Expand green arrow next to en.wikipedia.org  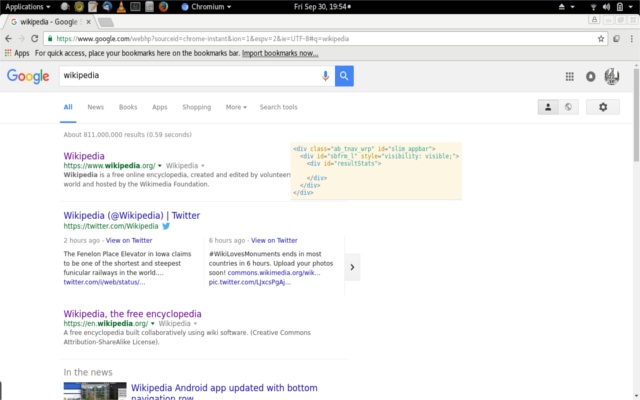(153, 324)
